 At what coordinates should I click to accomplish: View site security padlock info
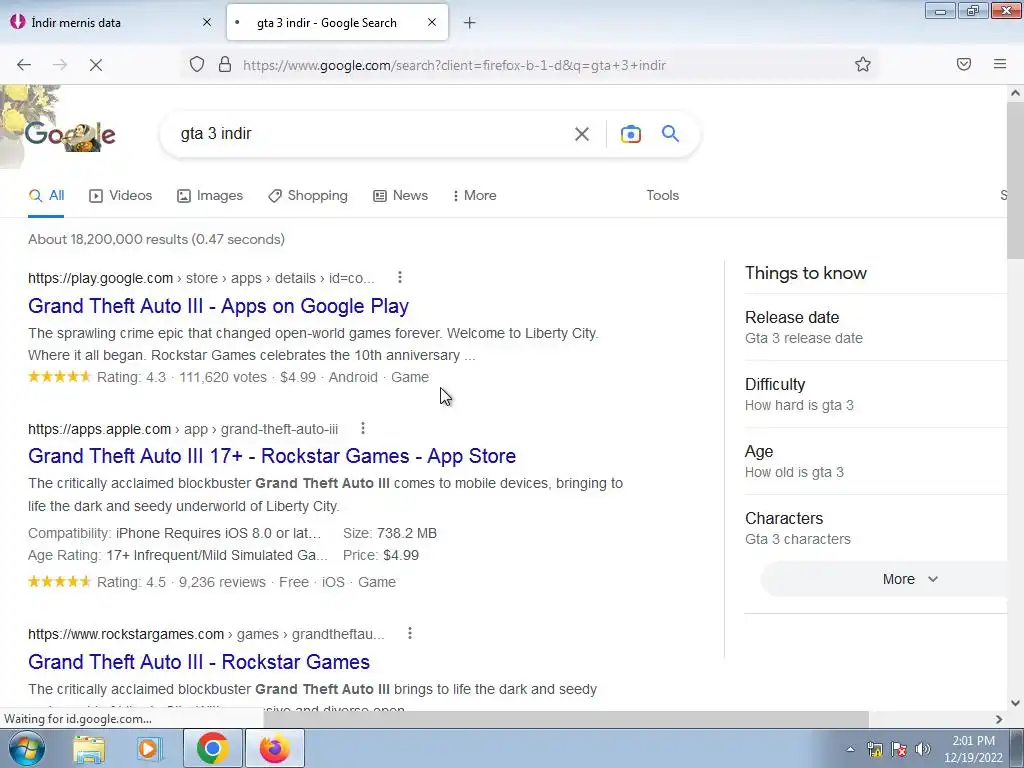(x=225, y=65)
